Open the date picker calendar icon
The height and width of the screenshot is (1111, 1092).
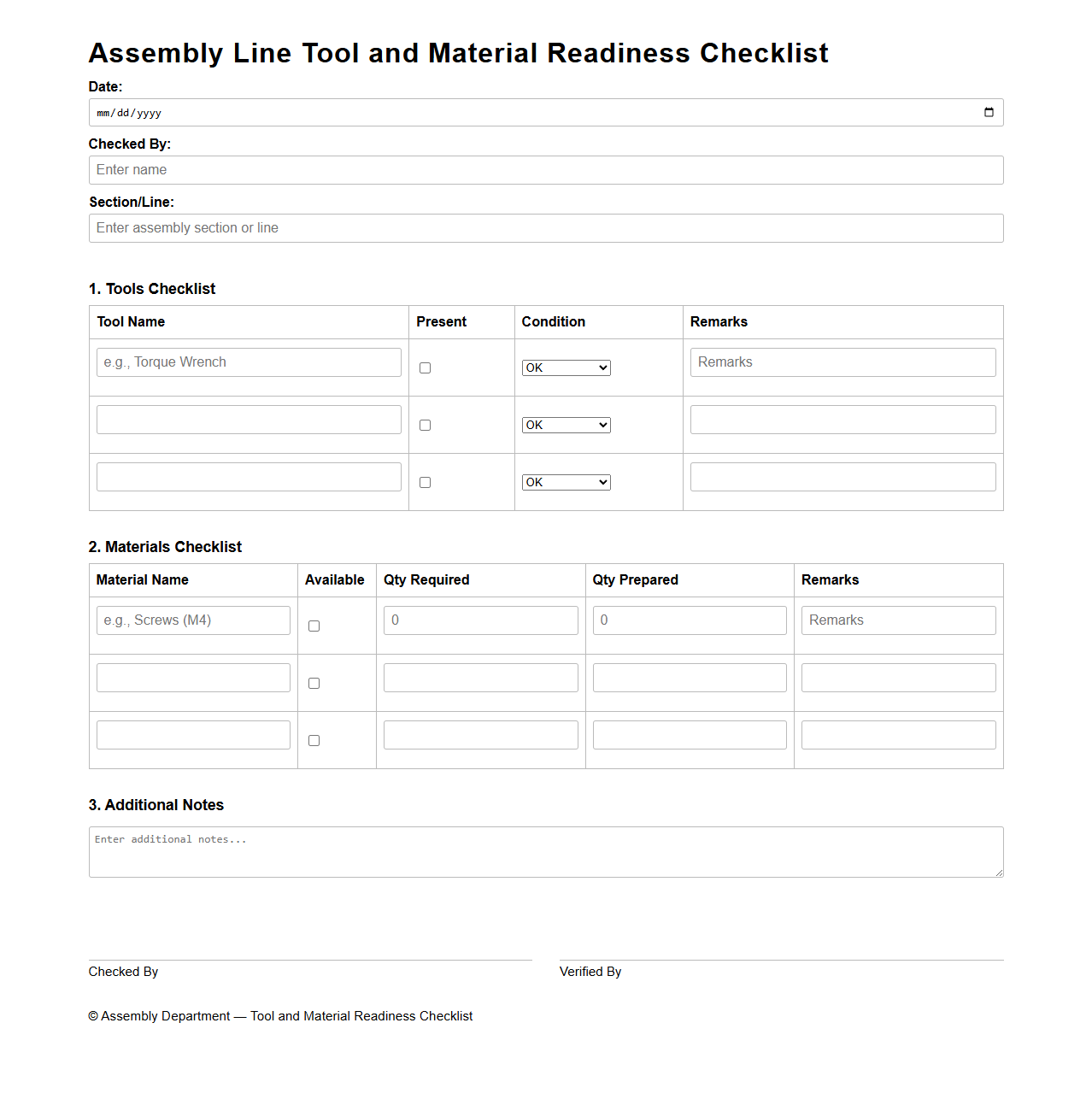989,112
